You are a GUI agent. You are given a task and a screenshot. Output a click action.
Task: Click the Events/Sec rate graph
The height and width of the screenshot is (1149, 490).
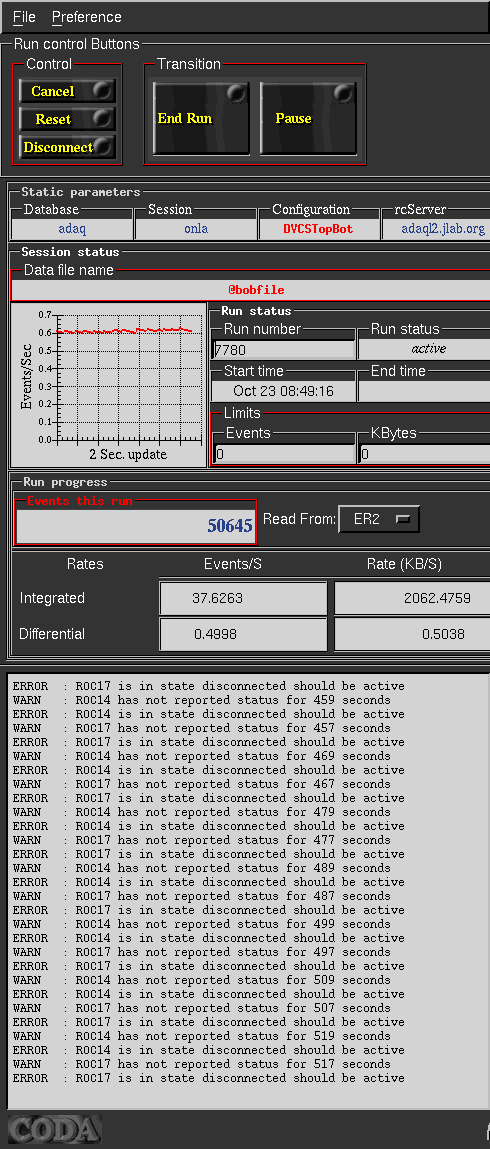pos(109,385)
